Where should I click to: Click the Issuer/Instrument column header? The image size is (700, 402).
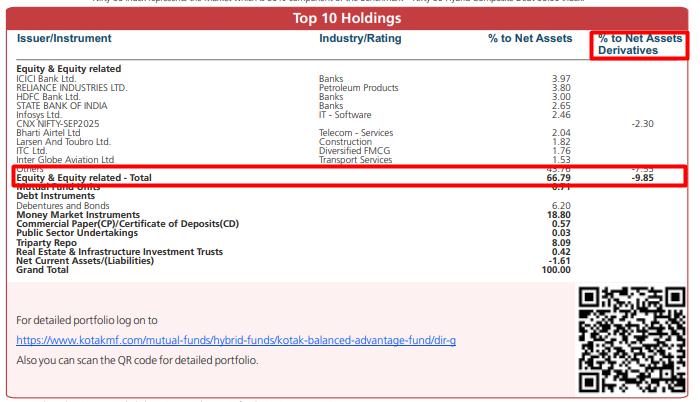point(64,38)
